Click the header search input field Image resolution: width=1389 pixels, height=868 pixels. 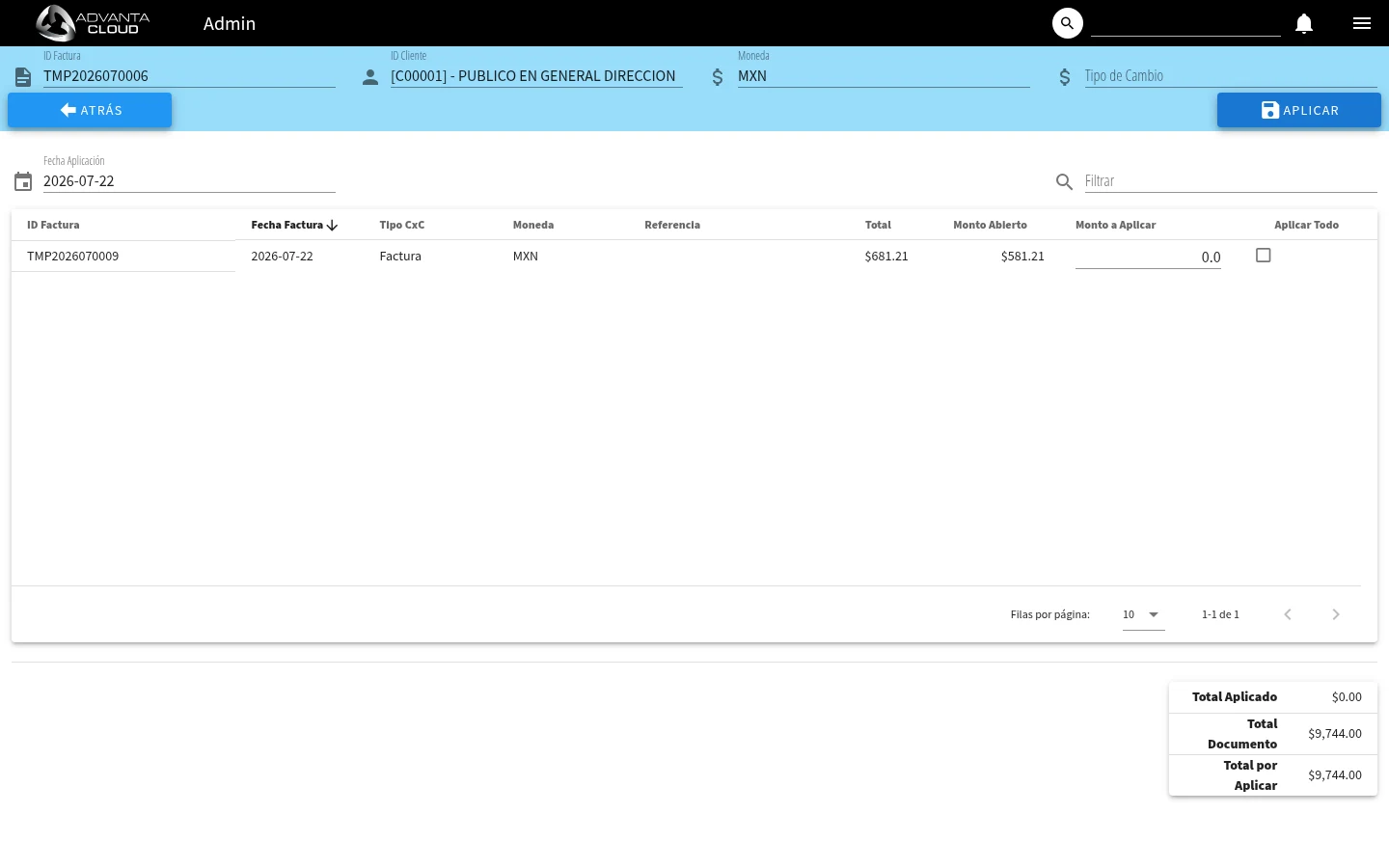point(1185,24)
